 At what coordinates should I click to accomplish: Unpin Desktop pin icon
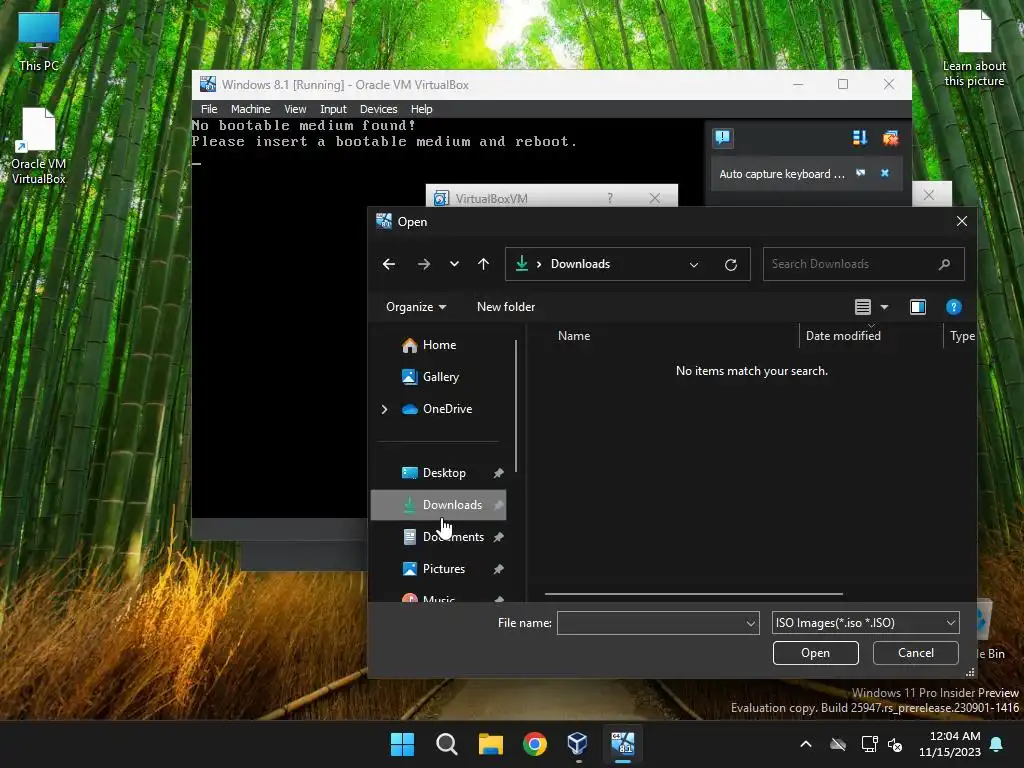498,473
